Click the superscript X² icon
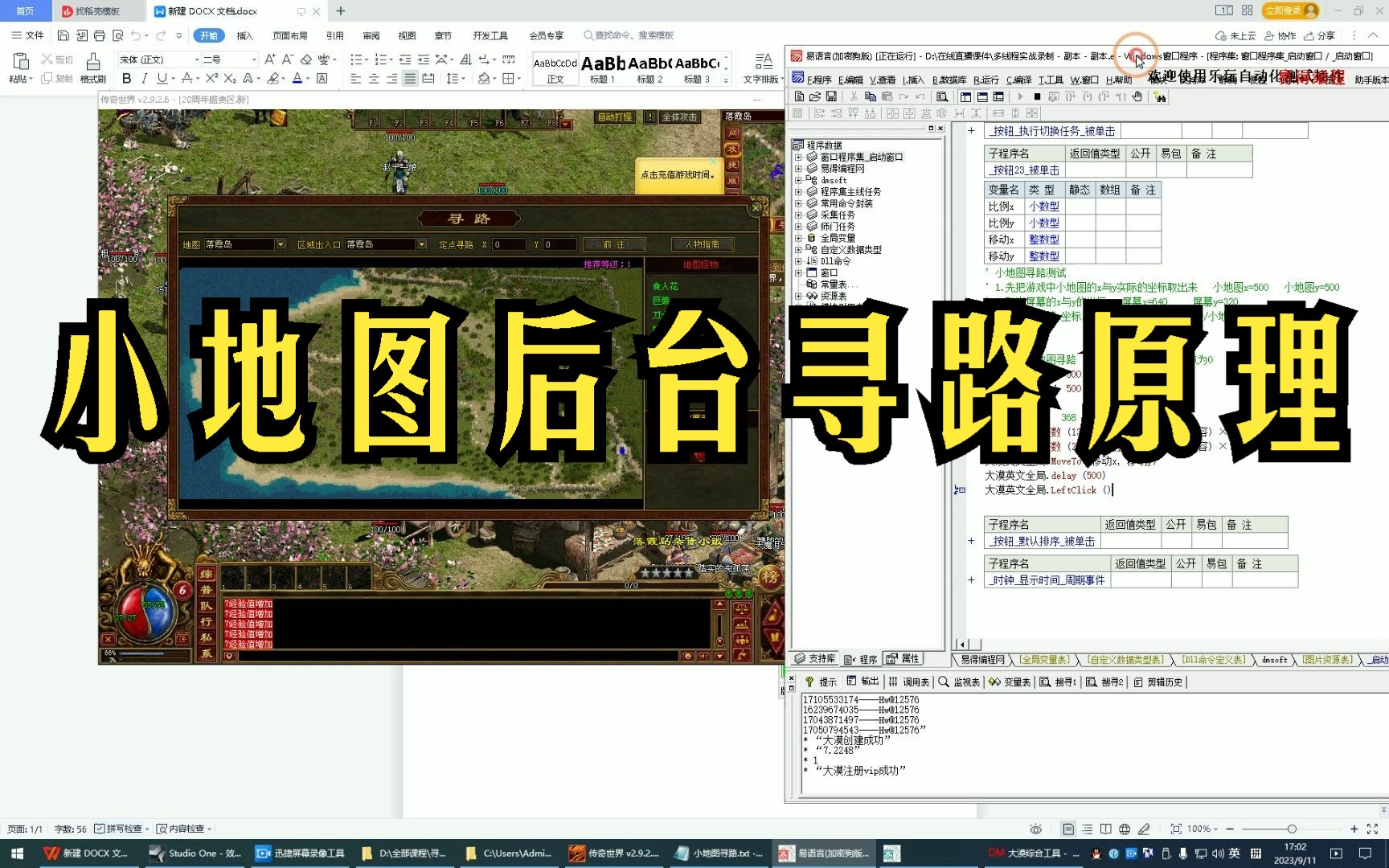This screenshot has height=868, width=1389. tap(211, 78)
